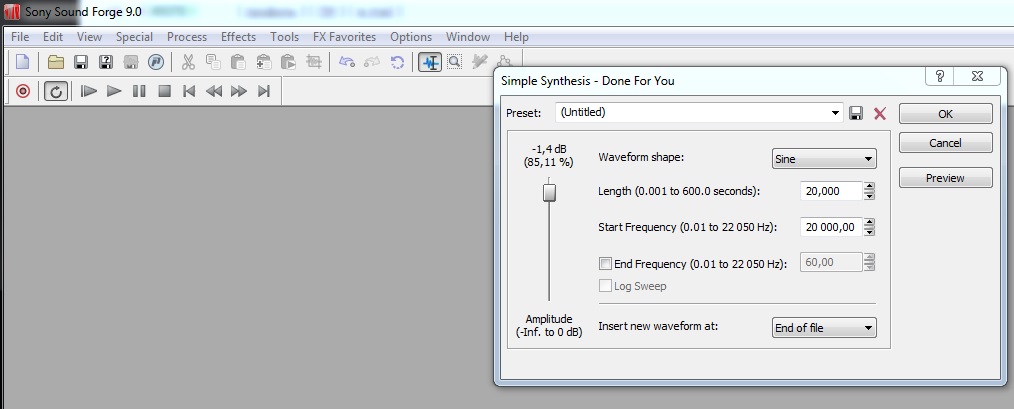The image size is (1014, 409).
Task: Delete preset with red X icon
Action: click(879, 114)
